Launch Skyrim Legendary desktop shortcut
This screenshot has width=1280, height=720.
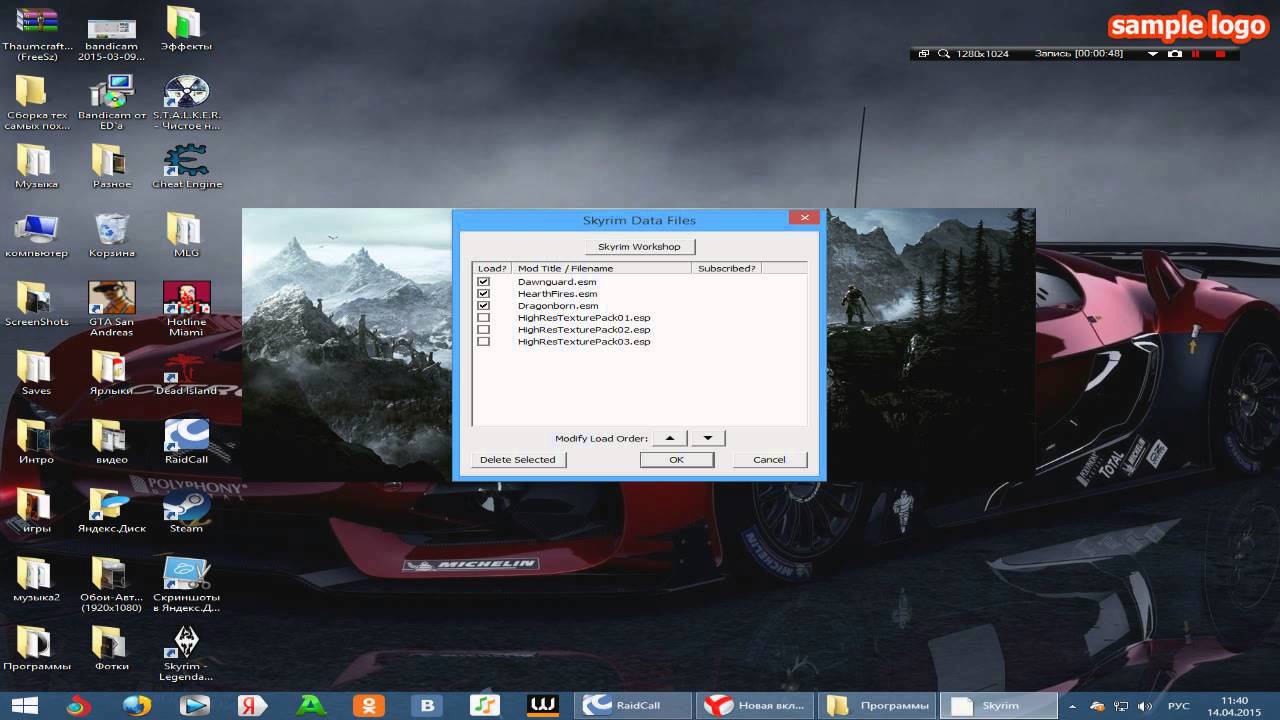point(186,654)
